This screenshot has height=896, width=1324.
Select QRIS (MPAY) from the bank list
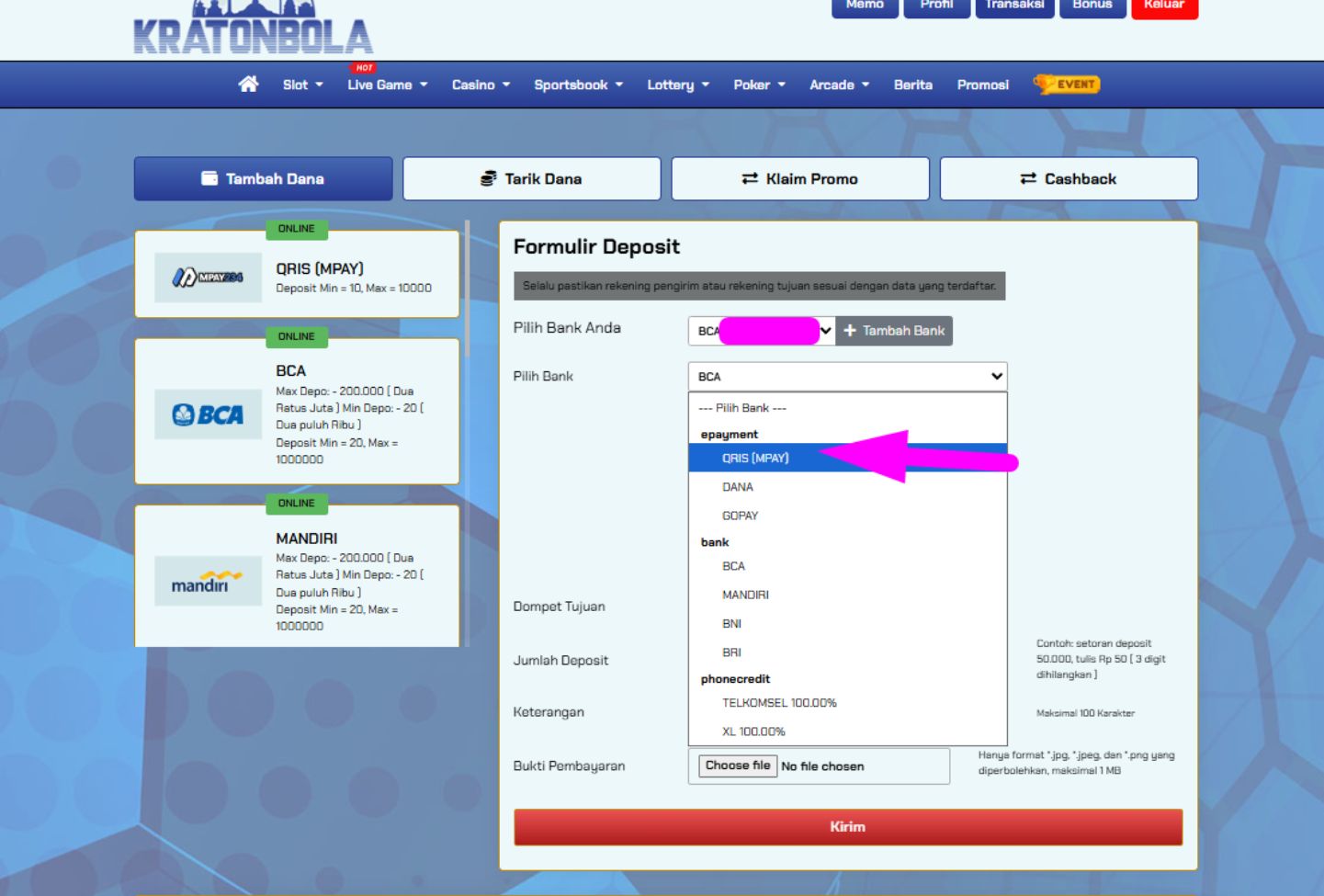(x=847, y=458)
